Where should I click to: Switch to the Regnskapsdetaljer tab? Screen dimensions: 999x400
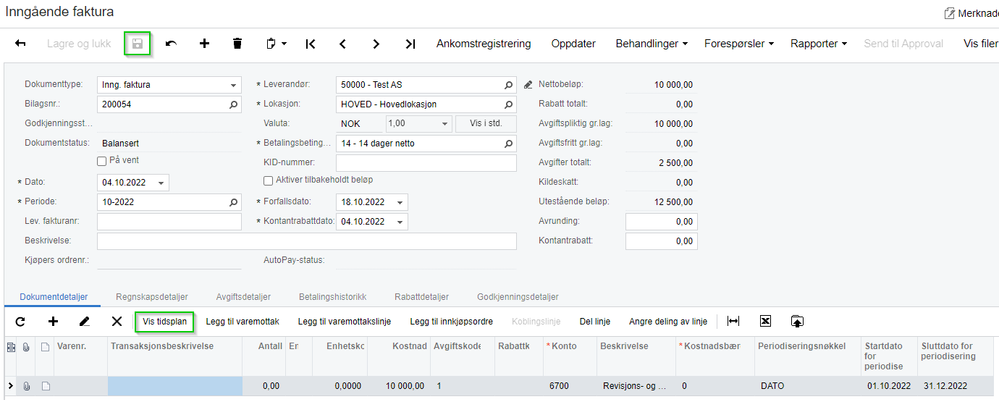(152, 297)
